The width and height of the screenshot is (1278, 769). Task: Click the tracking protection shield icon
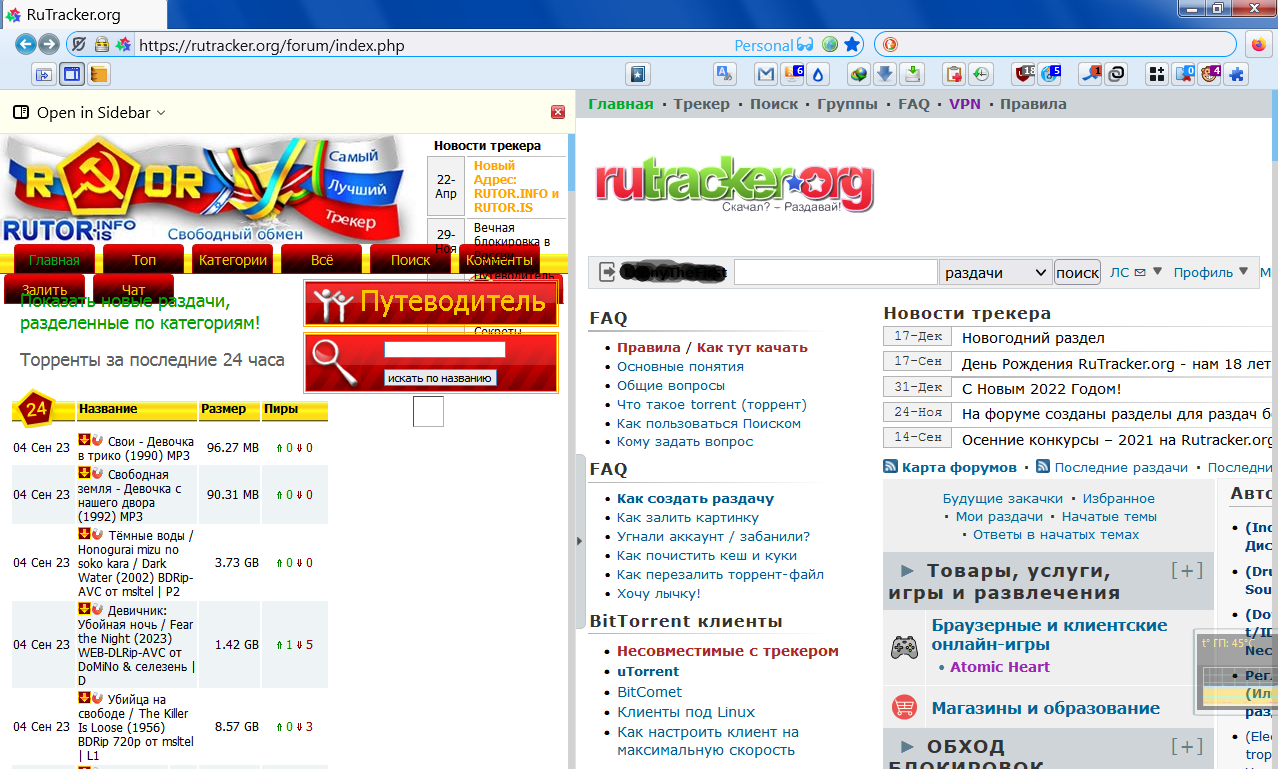coord(78,45)
